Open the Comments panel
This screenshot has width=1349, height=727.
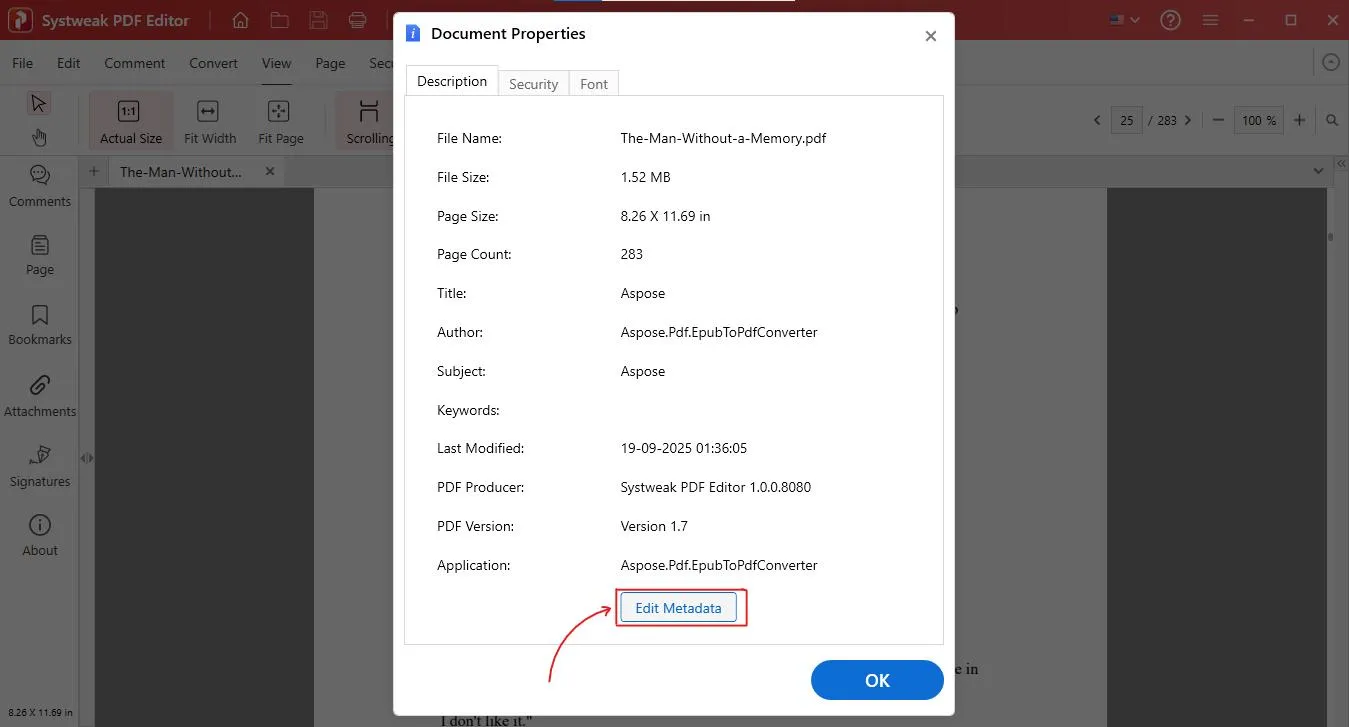pos(39,185)
